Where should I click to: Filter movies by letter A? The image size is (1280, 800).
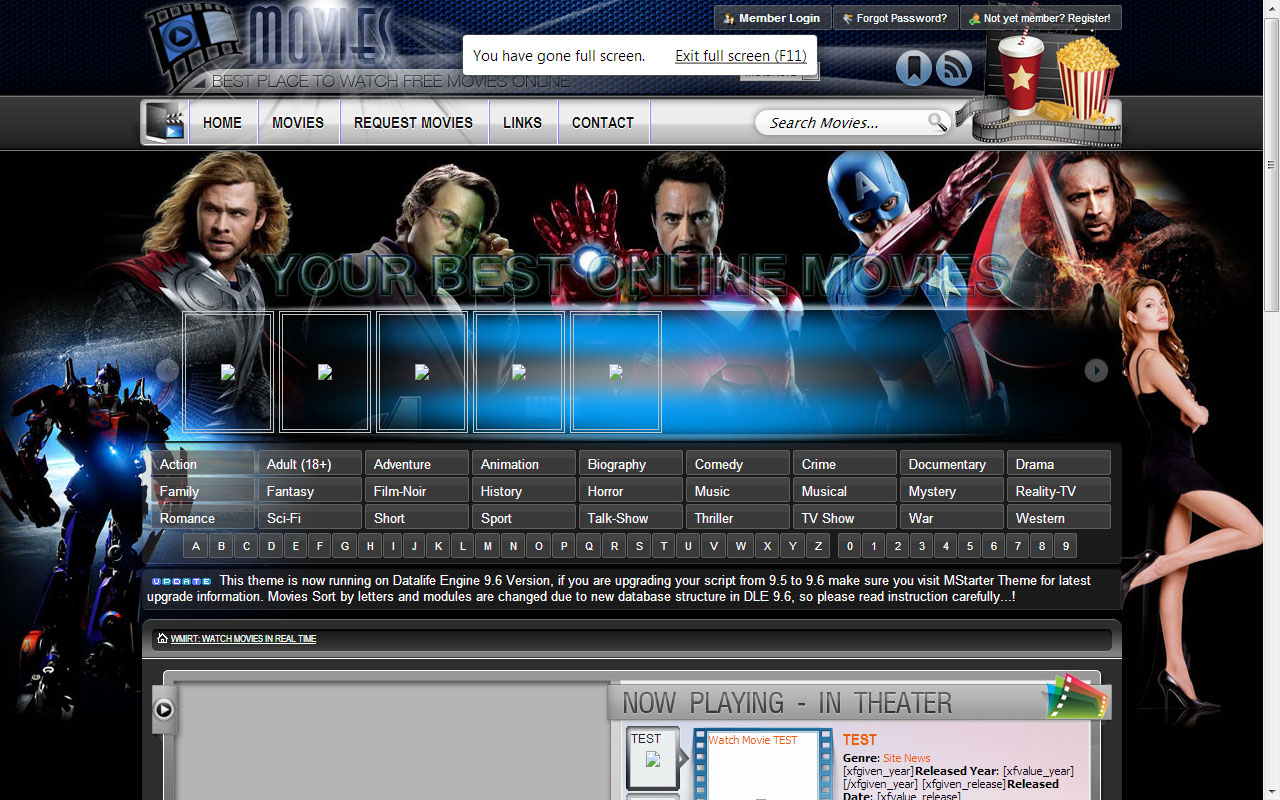pyautogui.click(x=197, y=546)
